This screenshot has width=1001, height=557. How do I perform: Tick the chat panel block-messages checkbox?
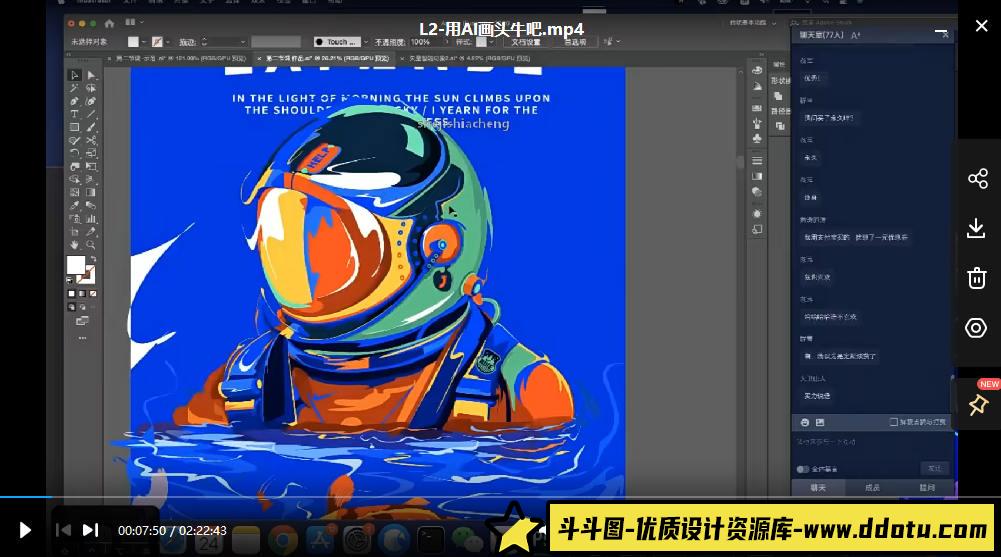tap(894, 422)
